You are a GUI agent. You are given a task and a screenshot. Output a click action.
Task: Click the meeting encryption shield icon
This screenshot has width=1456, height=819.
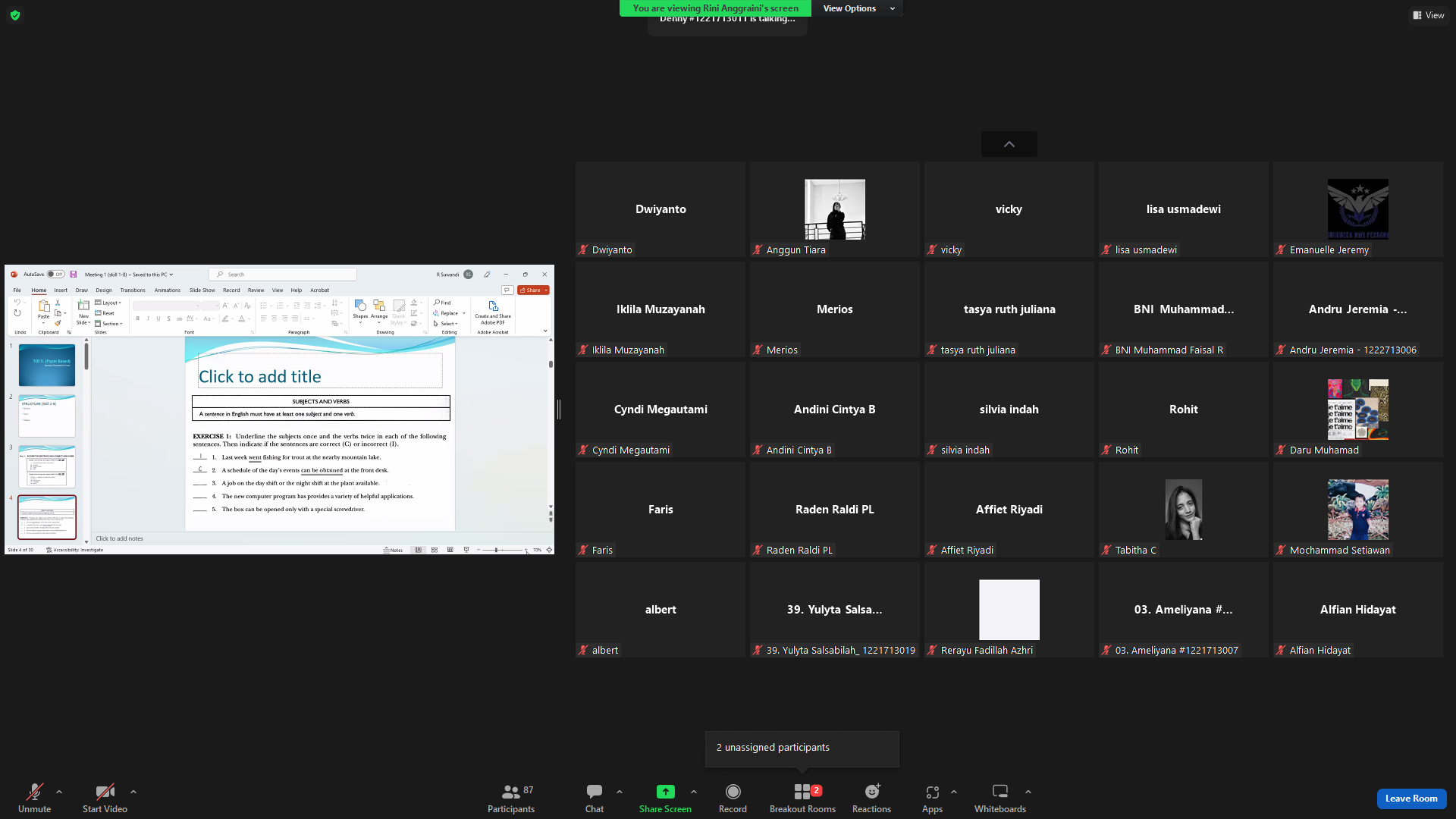point(15,15)
